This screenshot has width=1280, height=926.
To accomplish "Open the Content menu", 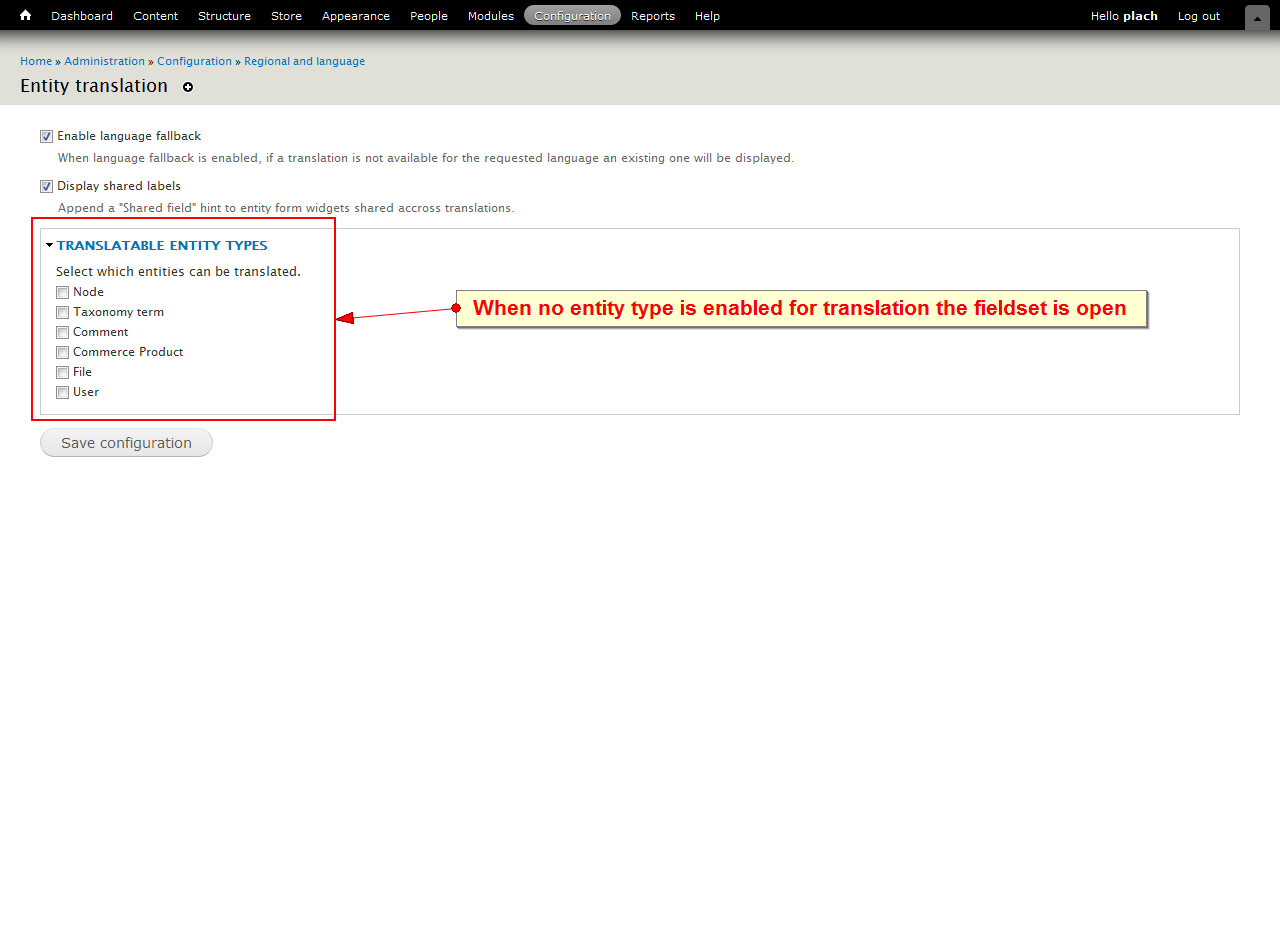I will [156, 15].
